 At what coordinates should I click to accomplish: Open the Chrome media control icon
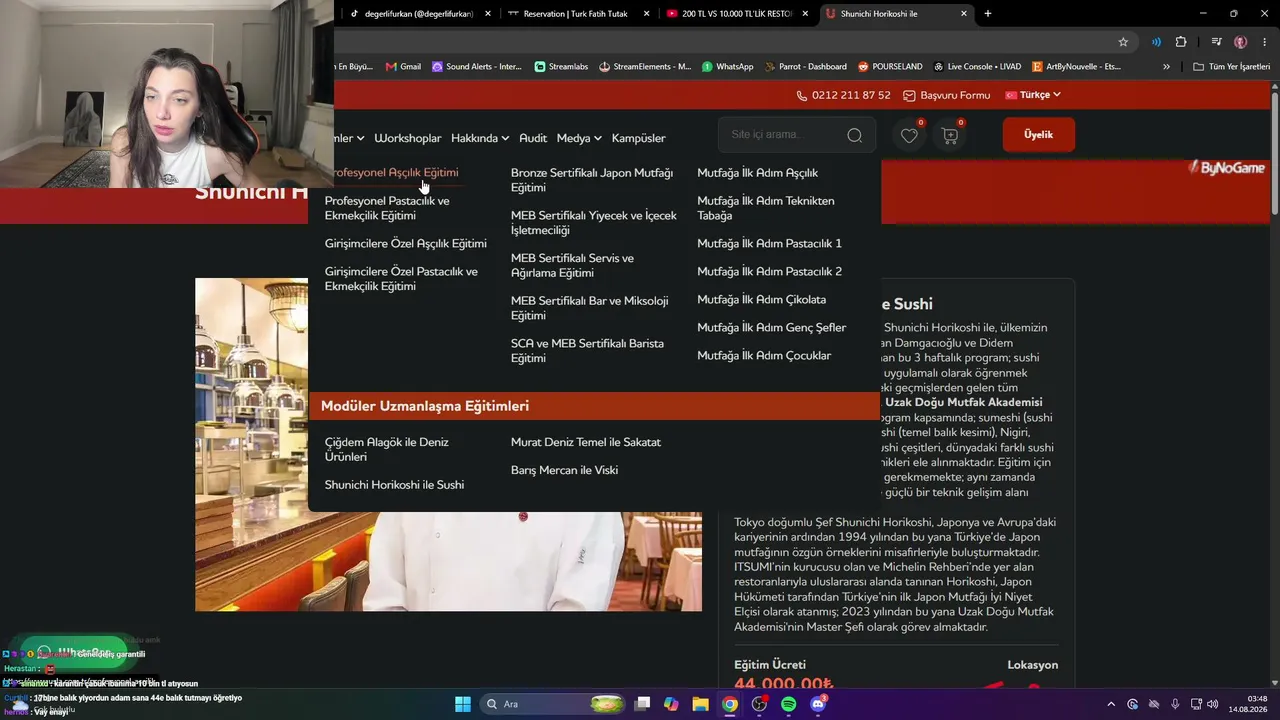coord(1216,42)
